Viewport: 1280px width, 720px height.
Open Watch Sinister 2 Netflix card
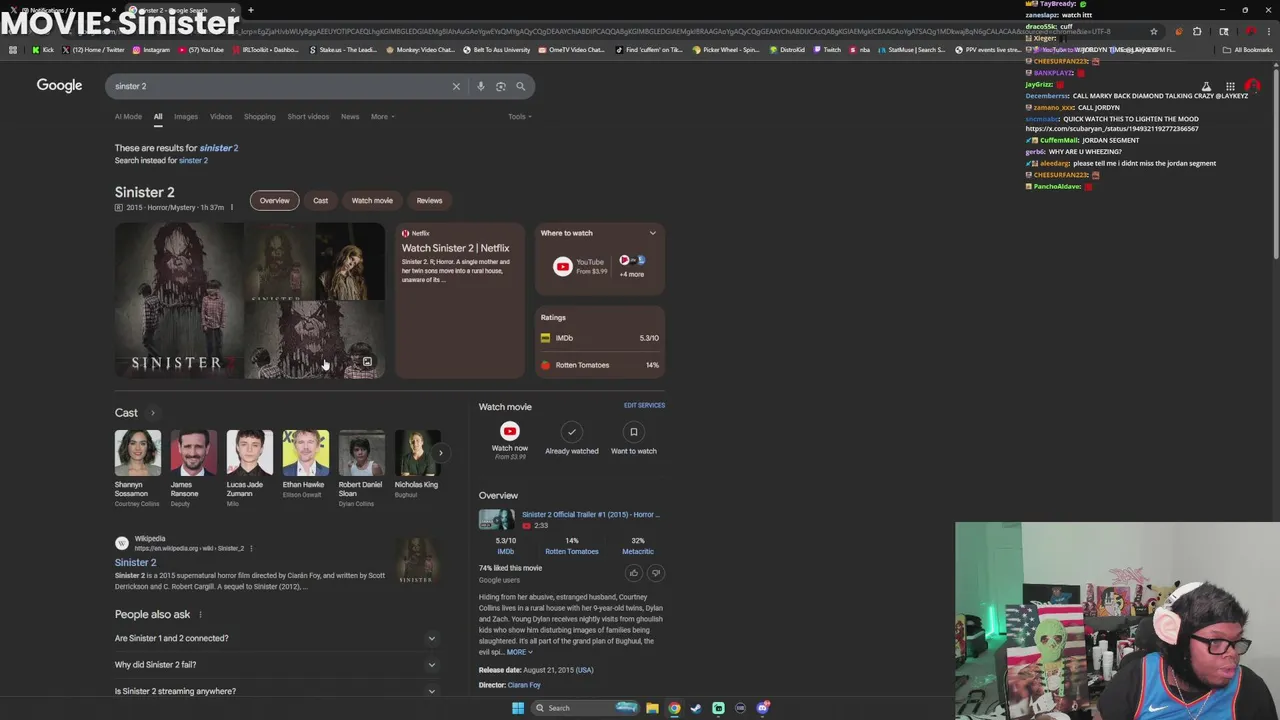pyautogui.click(x=460, y=300)
